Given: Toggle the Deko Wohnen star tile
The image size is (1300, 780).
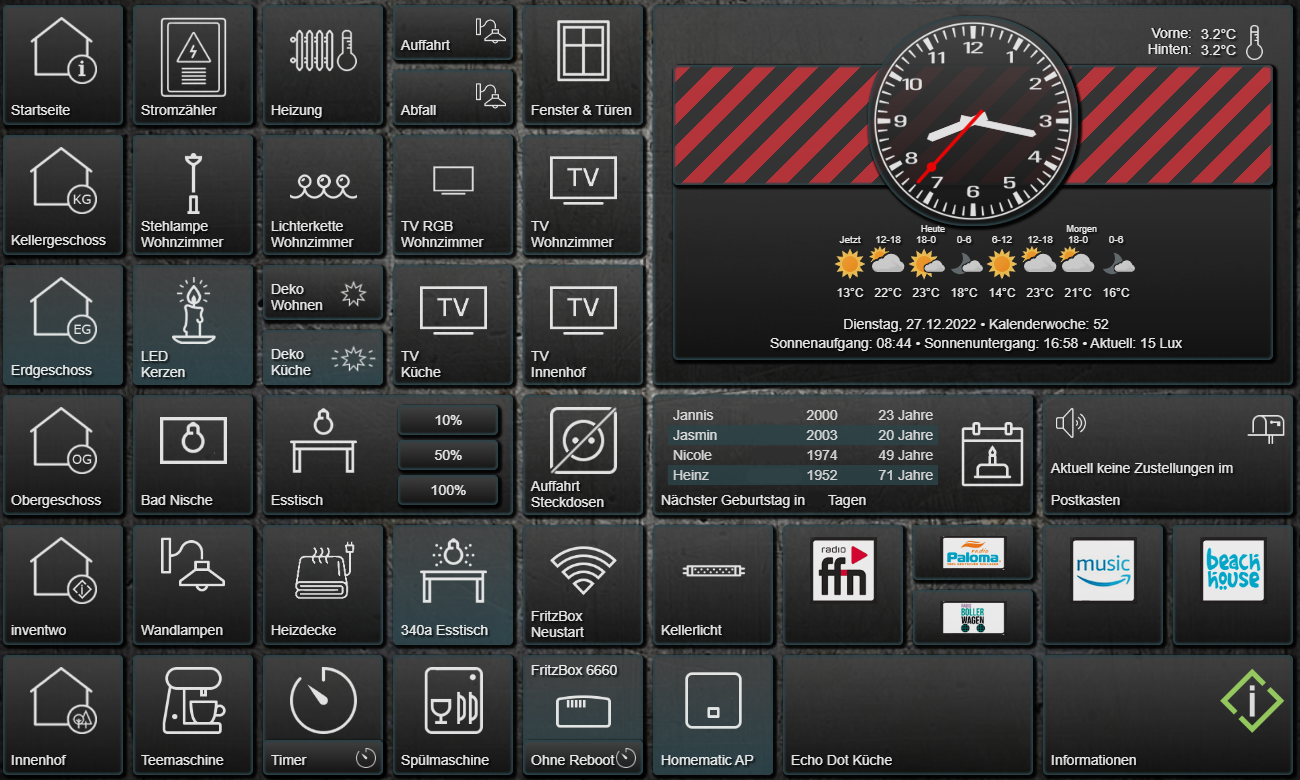Looking at the screenshot, I should tap(323, 292).
